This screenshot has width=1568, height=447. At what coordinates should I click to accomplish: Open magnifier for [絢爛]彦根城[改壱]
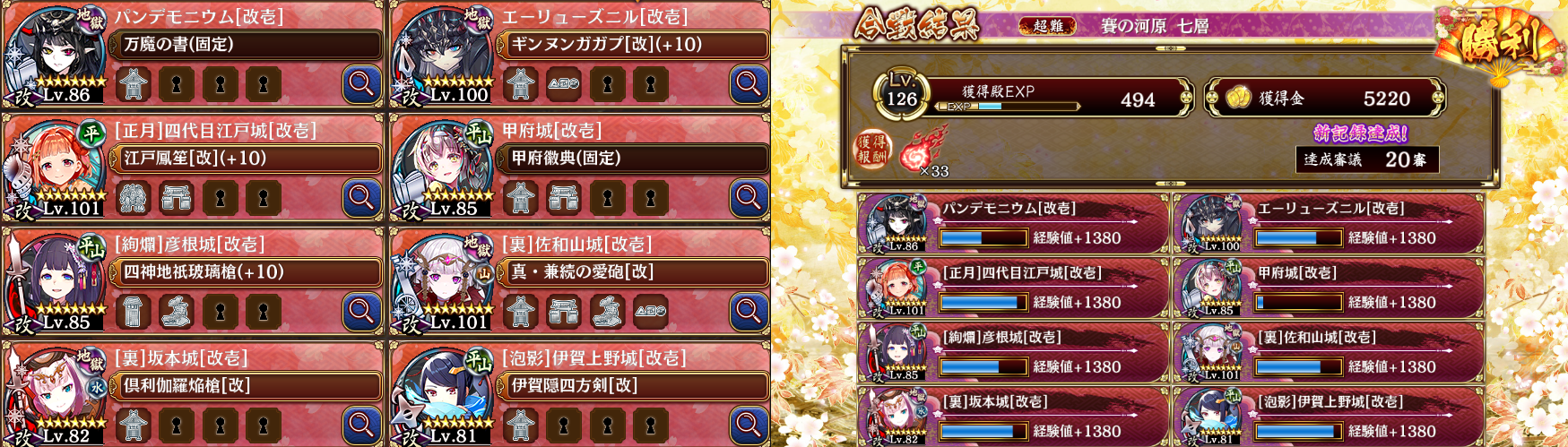pos(361,312)
